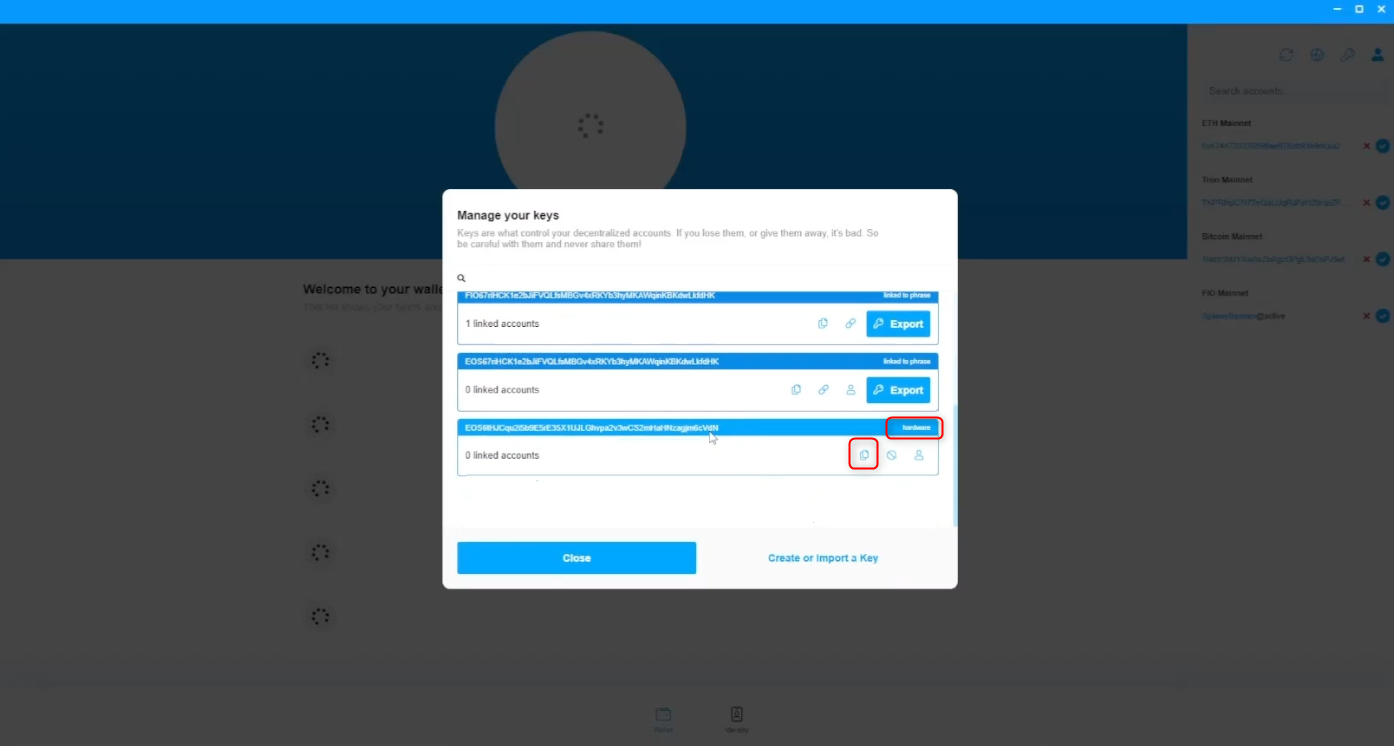Viewport: 1394px width, 746px height.
Task: Click the keys dialog scrollbar
Action: [x=955, y=465]
